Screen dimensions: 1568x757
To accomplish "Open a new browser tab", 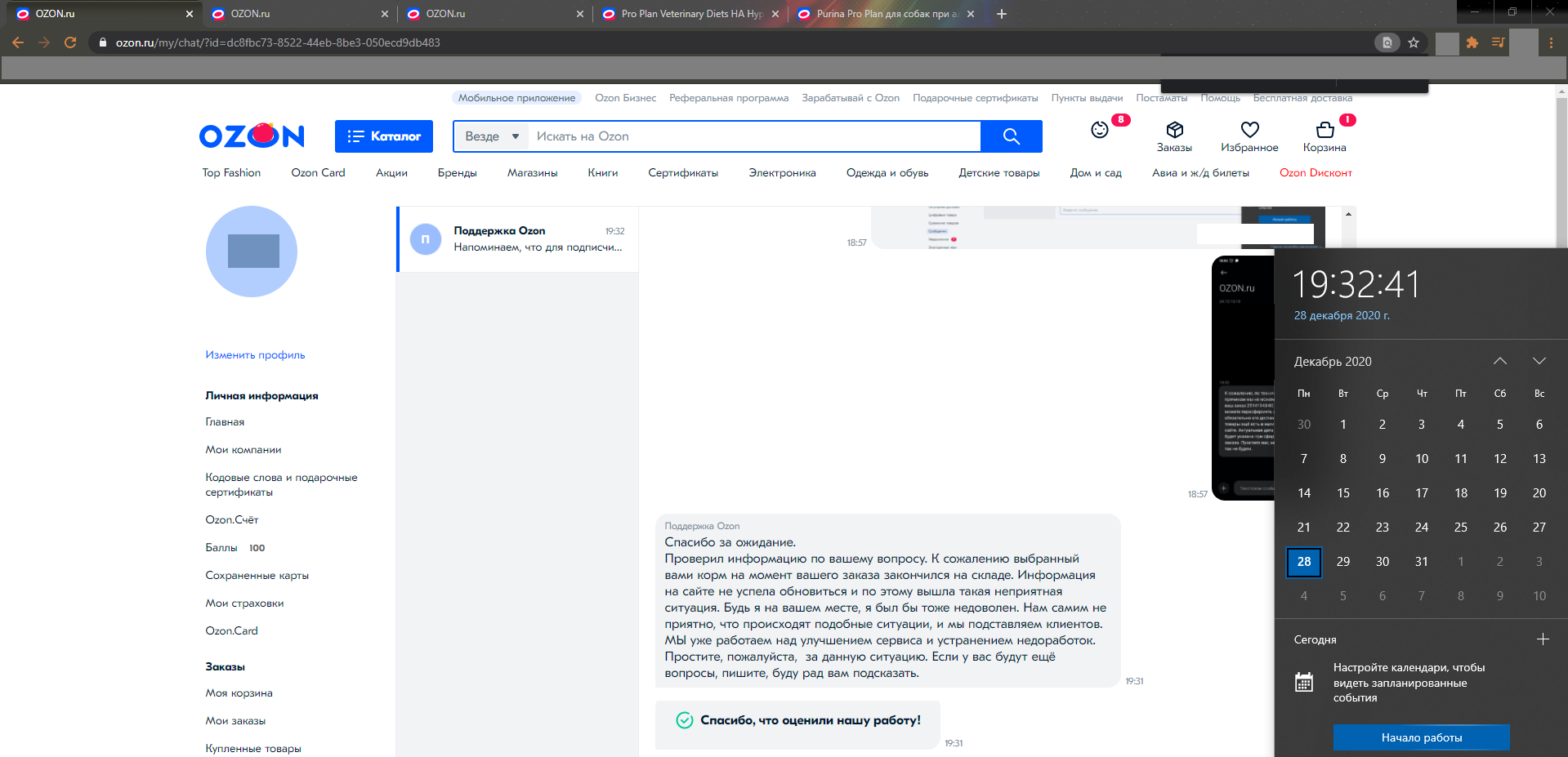I will coord(1002,14).
